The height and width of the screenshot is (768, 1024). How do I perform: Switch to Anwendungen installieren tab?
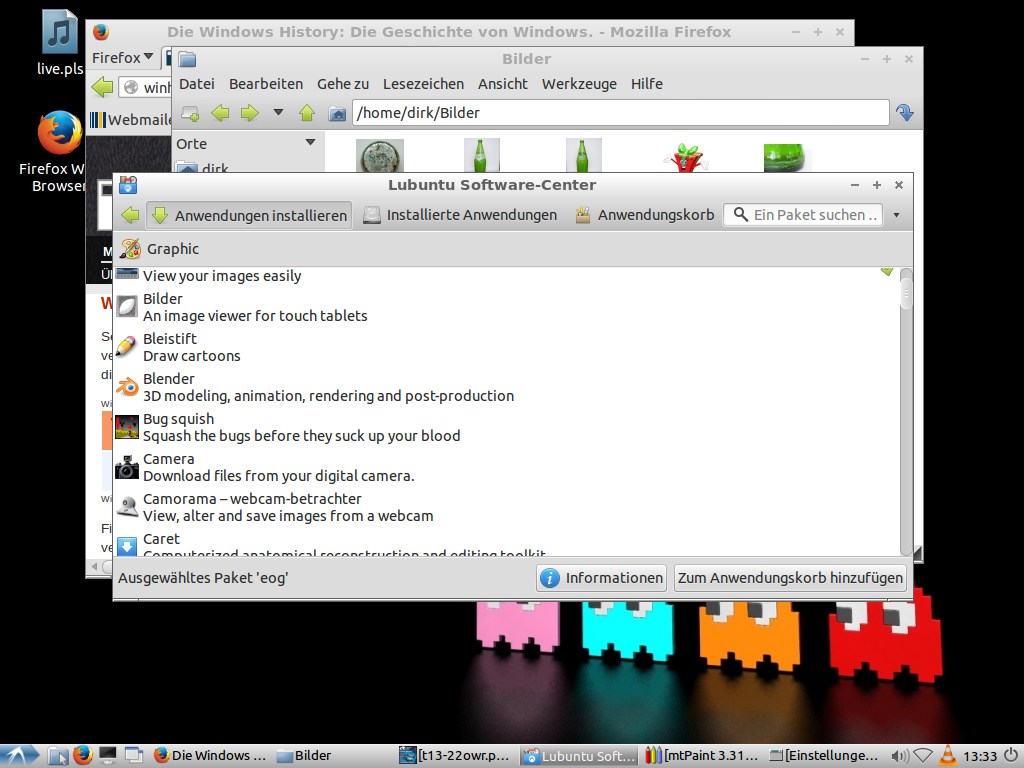pos(249,215)
